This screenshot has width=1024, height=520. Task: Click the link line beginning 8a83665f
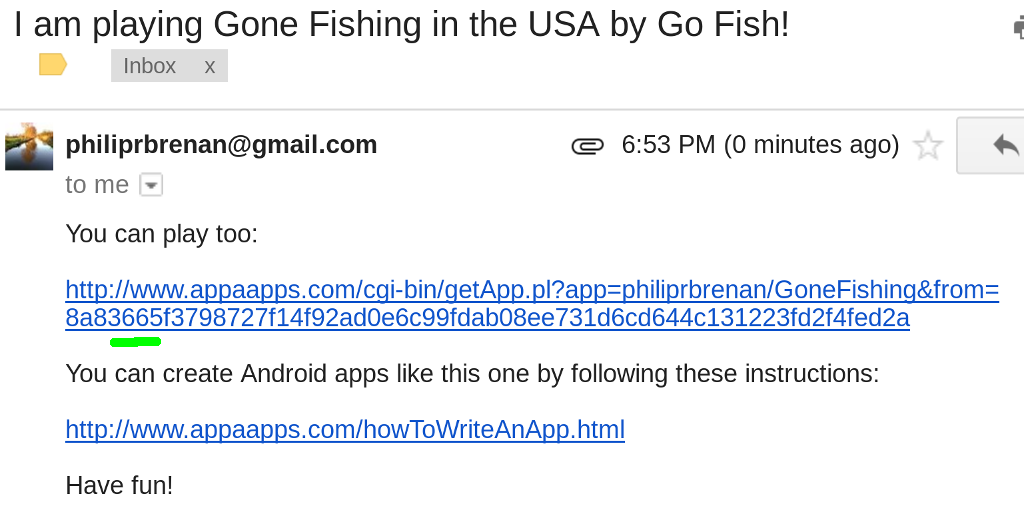click(x=487, y=317)
